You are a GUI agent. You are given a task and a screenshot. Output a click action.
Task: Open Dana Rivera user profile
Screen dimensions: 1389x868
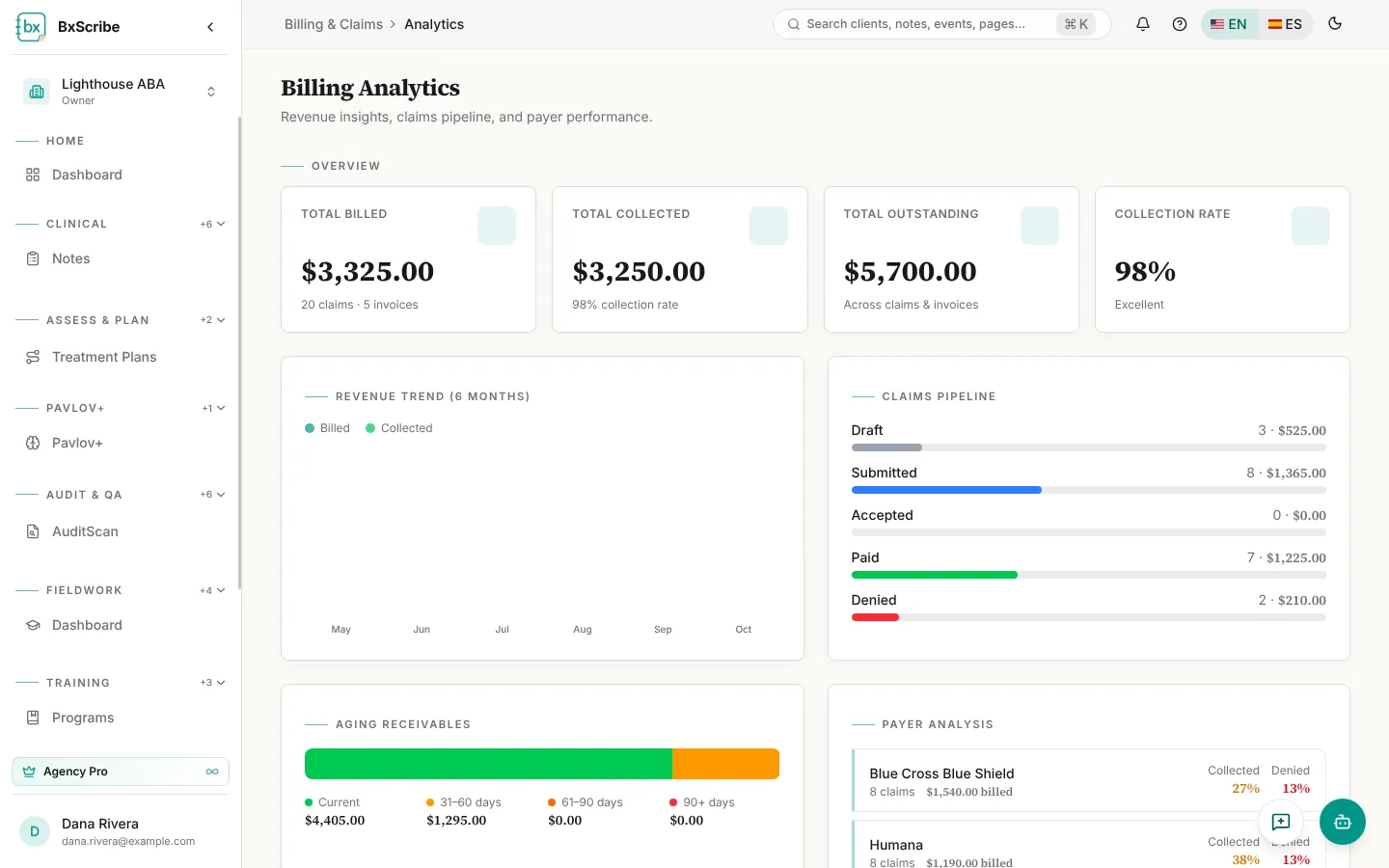(121, 831)
